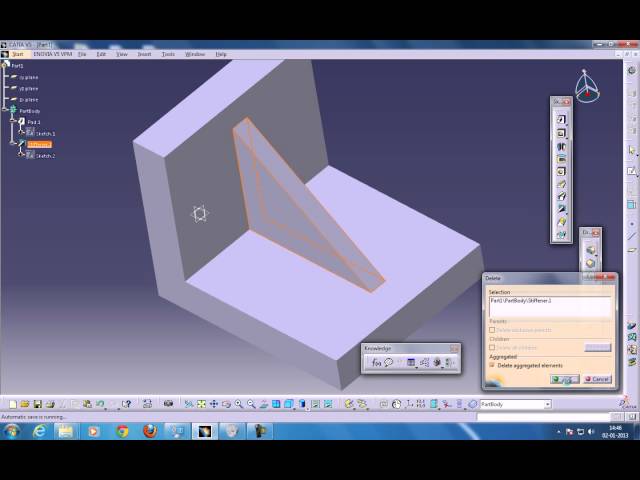This screenshot has width=640, height=480.
Task: Select Sketch.1 in the specification tree
Action: pos(45,133)
